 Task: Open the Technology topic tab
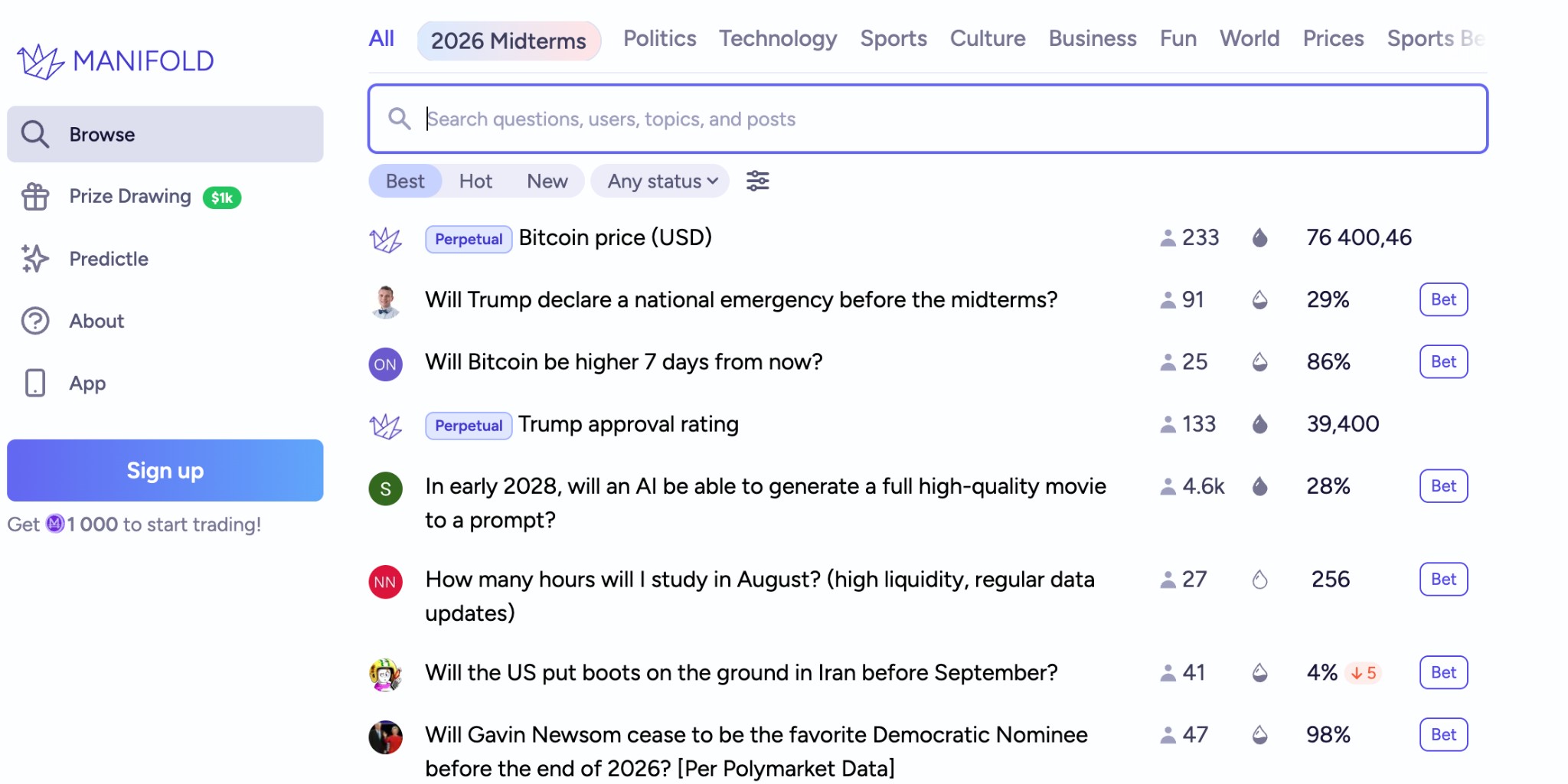tap(778, 38)
